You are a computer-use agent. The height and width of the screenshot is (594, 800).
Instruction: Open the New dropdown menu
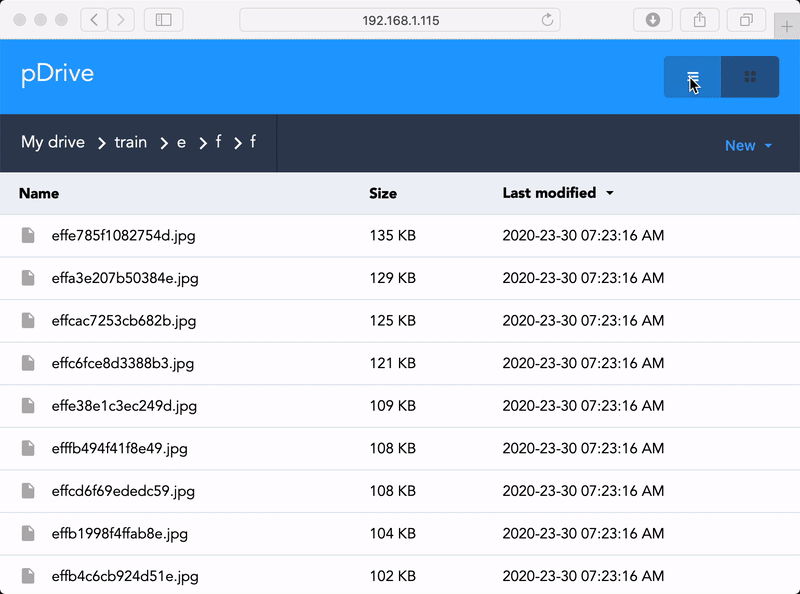(x=748, y=145)
